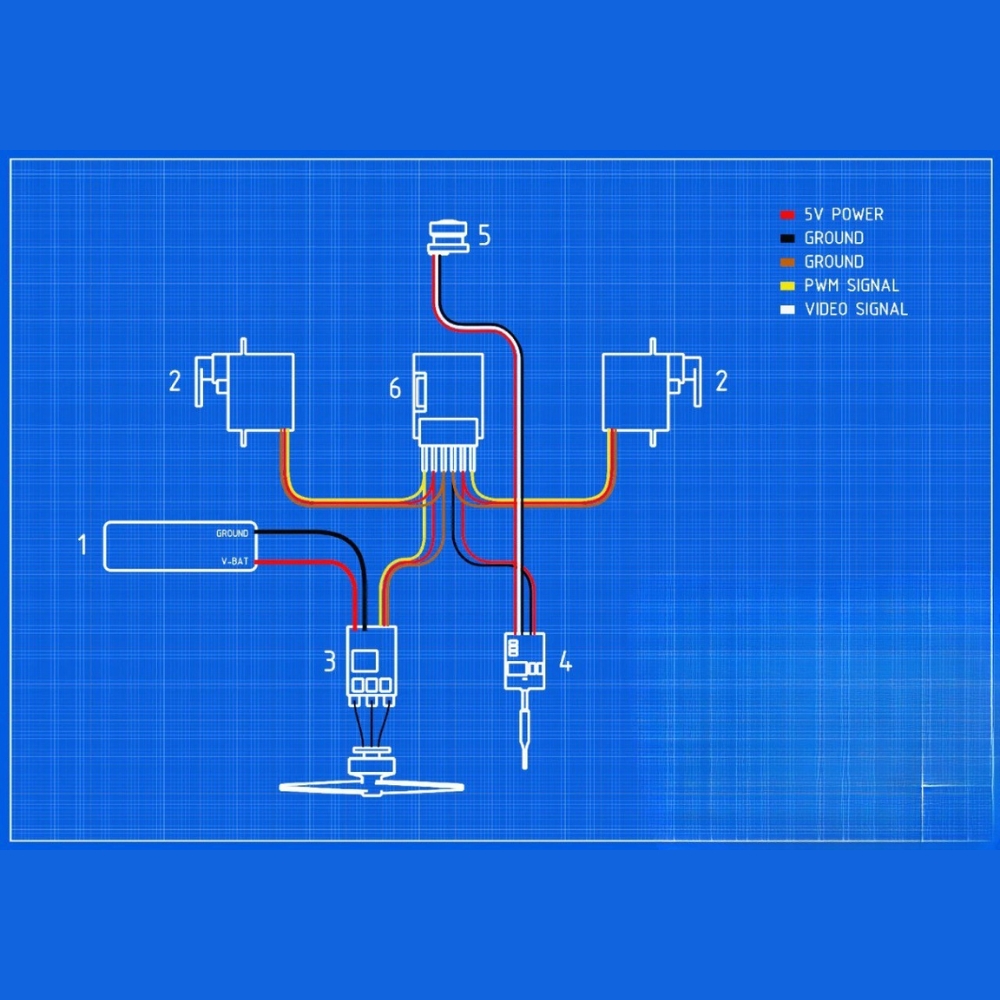
Task: Click the battery component labeled 1
Action: coord(180,547)
